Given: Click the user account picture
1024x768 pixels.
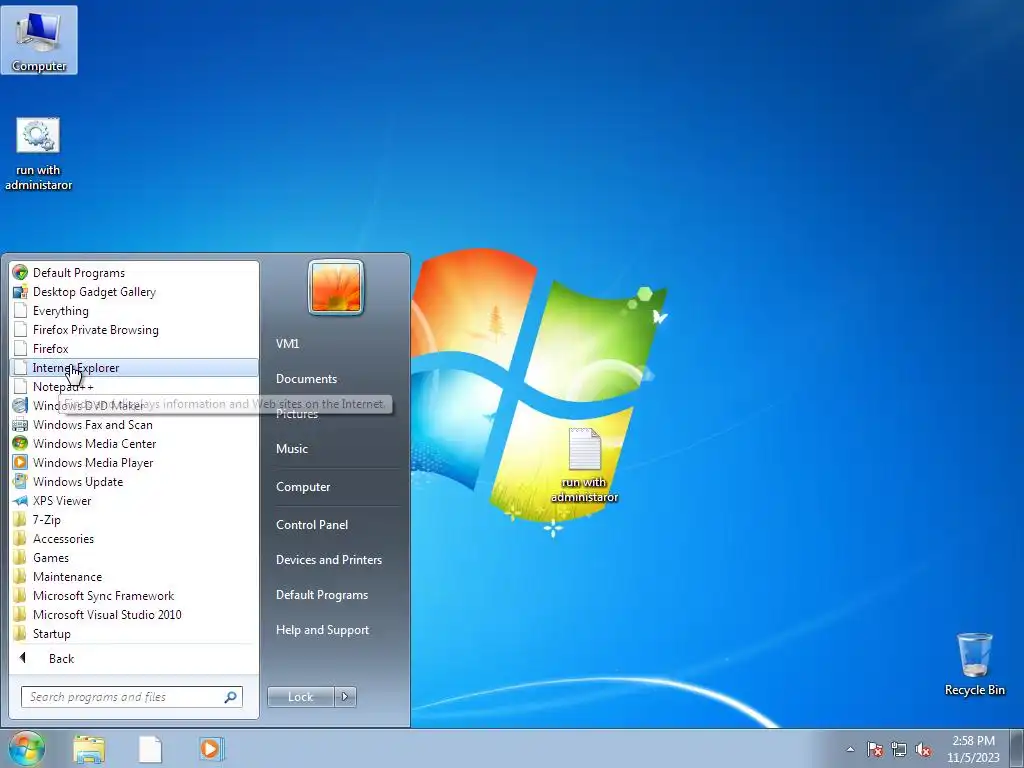Looking at the screenshot, I should click(x=336, y=287).
